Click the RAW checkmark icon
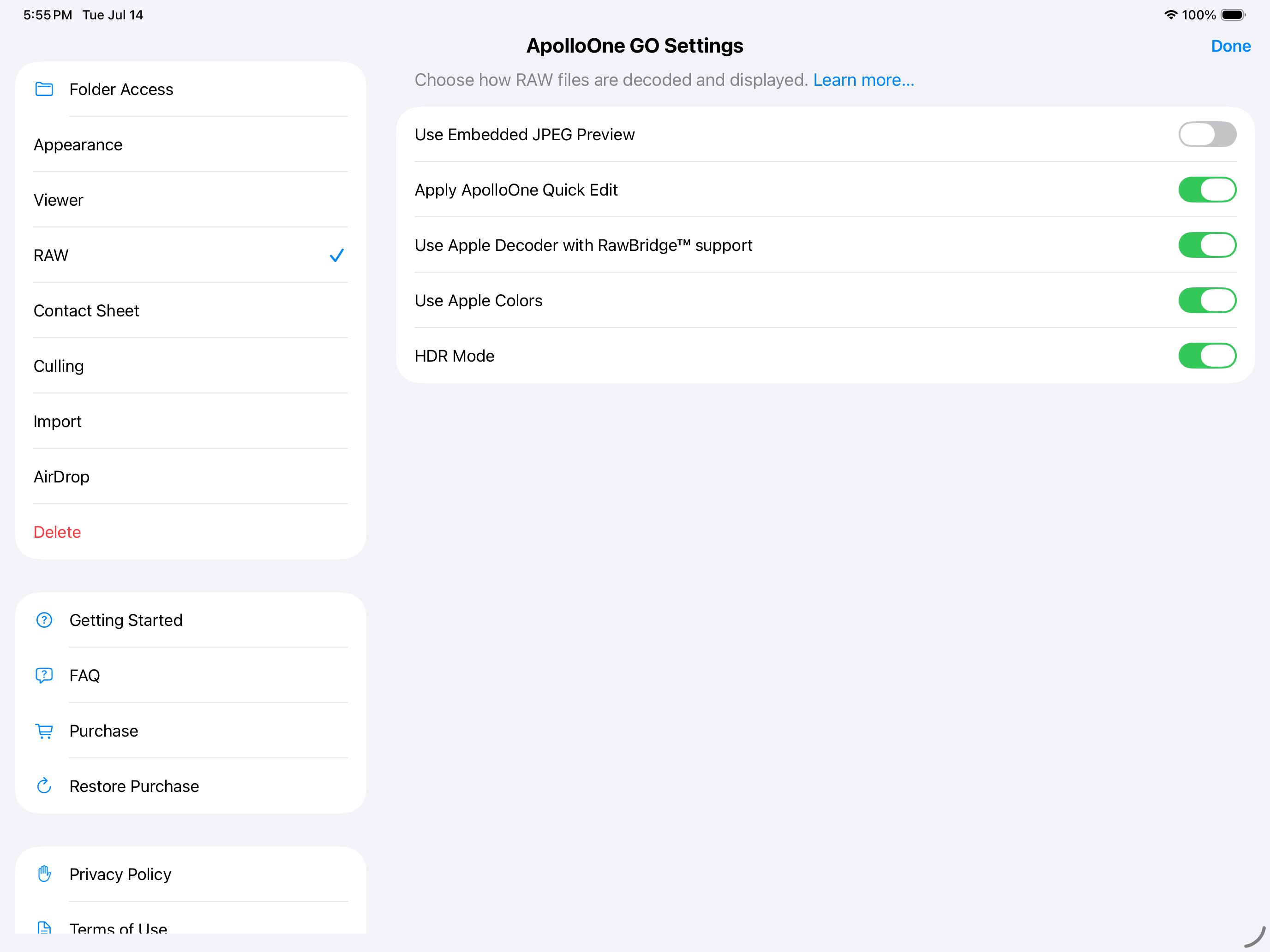 337,256
